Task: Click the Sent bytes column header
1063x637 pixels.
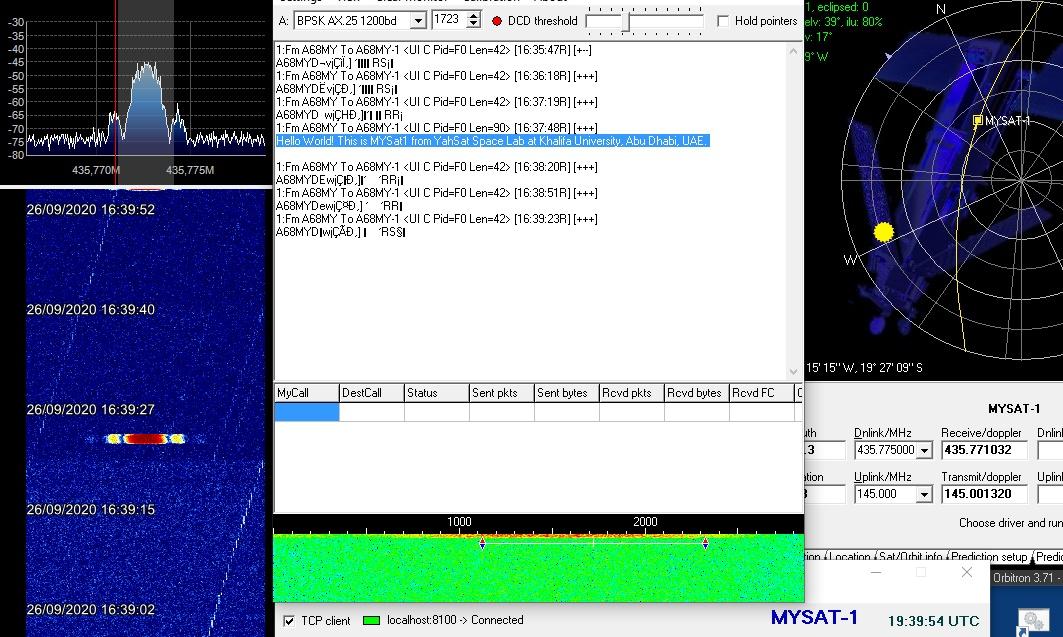Action: 567,393
